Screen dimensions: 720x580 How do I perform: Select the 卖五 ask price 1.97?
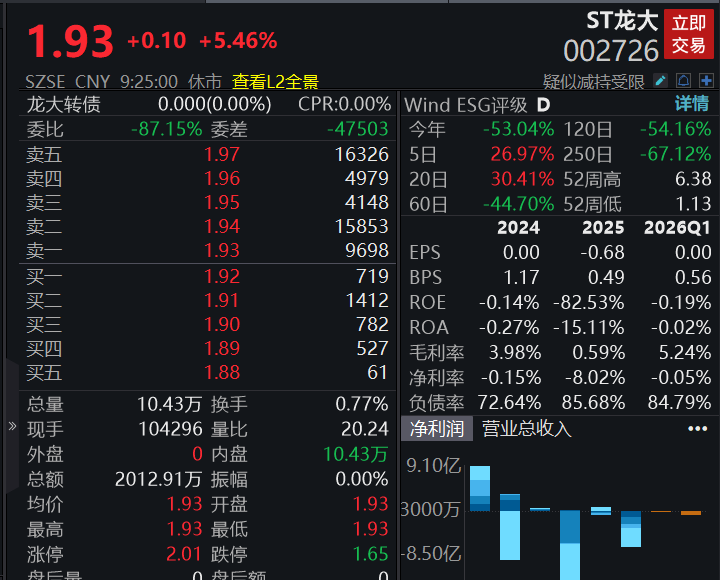[222, 154]
